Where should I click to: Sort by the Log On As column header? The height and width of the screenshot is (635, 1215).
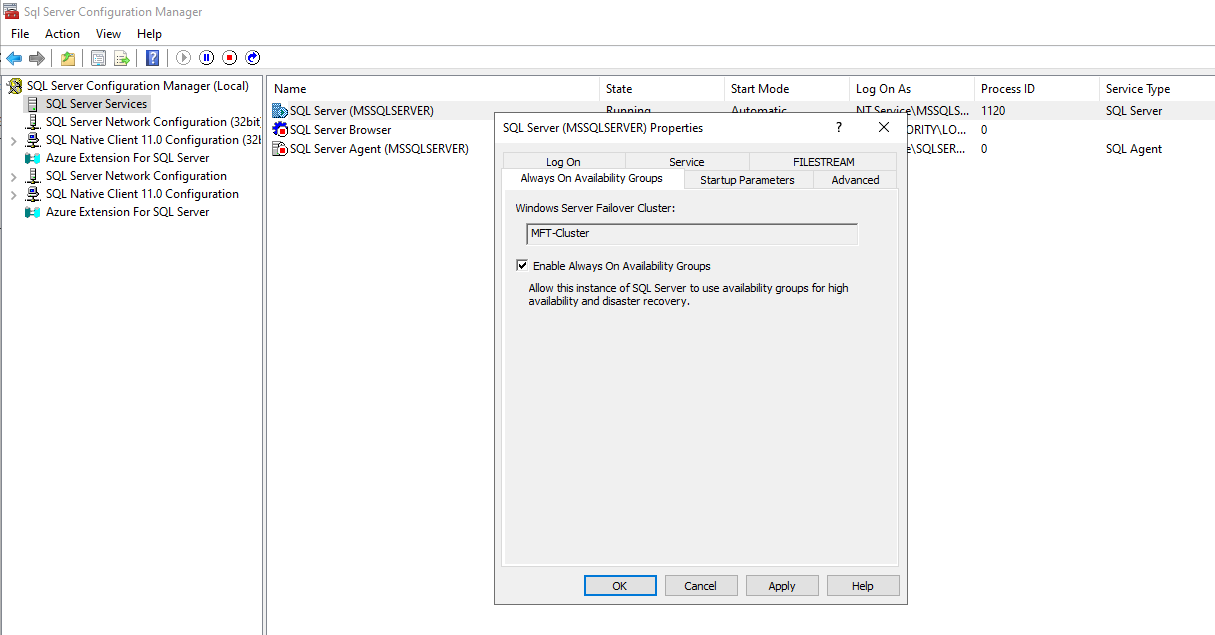(x=912, y=89)
